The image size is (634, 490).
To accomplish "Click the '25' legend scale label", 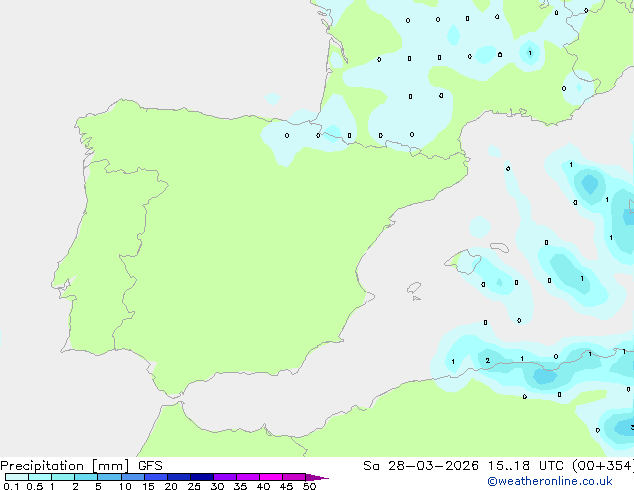I will (x=194, y=486).
